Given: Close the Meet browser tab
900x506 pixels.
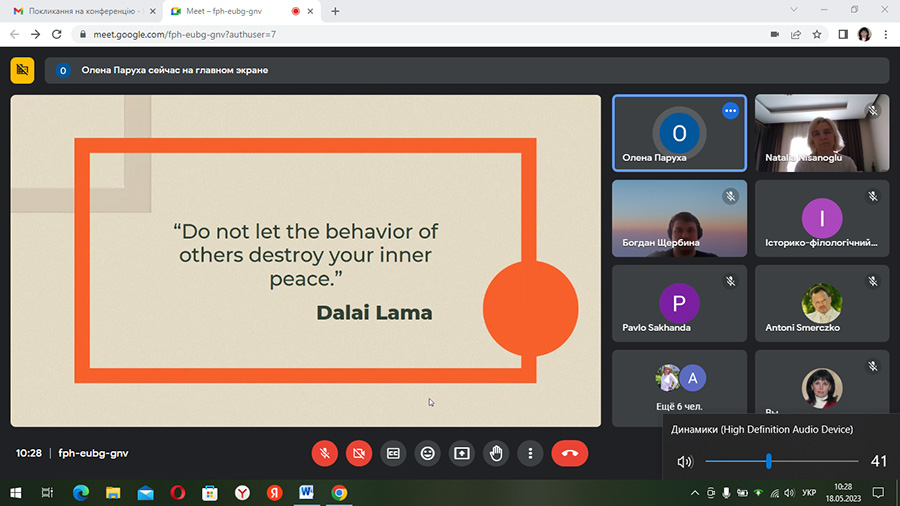Looking at the screenshot, I should pyautogui.click(x=311, y=11).
